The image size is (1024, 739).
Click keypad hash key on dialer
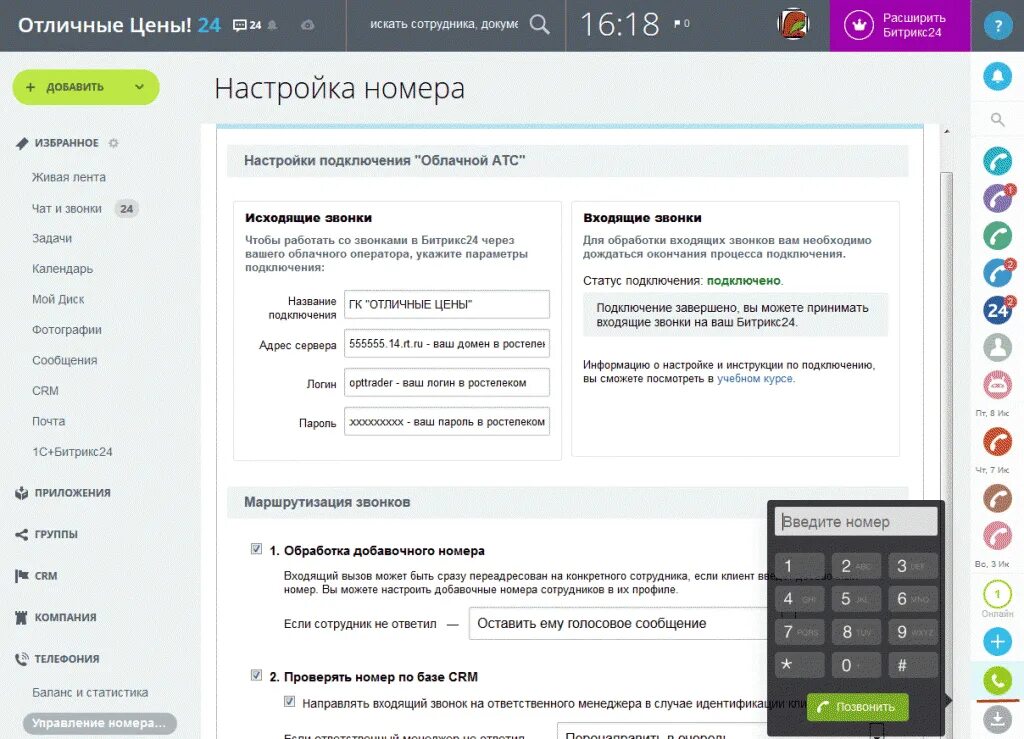tap(913, 665)
